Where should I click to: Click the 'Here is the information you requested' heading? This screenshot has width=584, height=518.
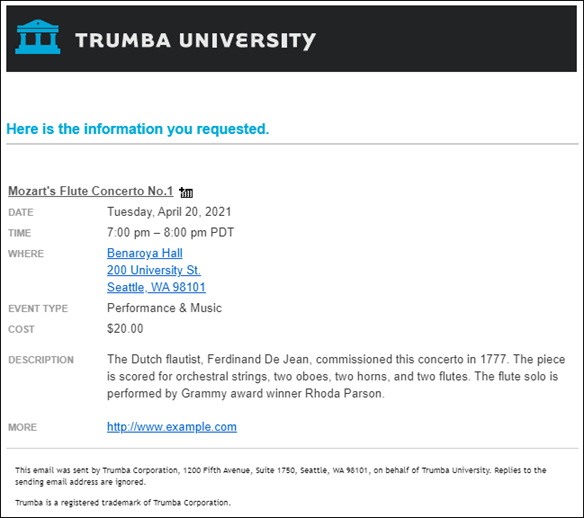[x=137, y=129]
